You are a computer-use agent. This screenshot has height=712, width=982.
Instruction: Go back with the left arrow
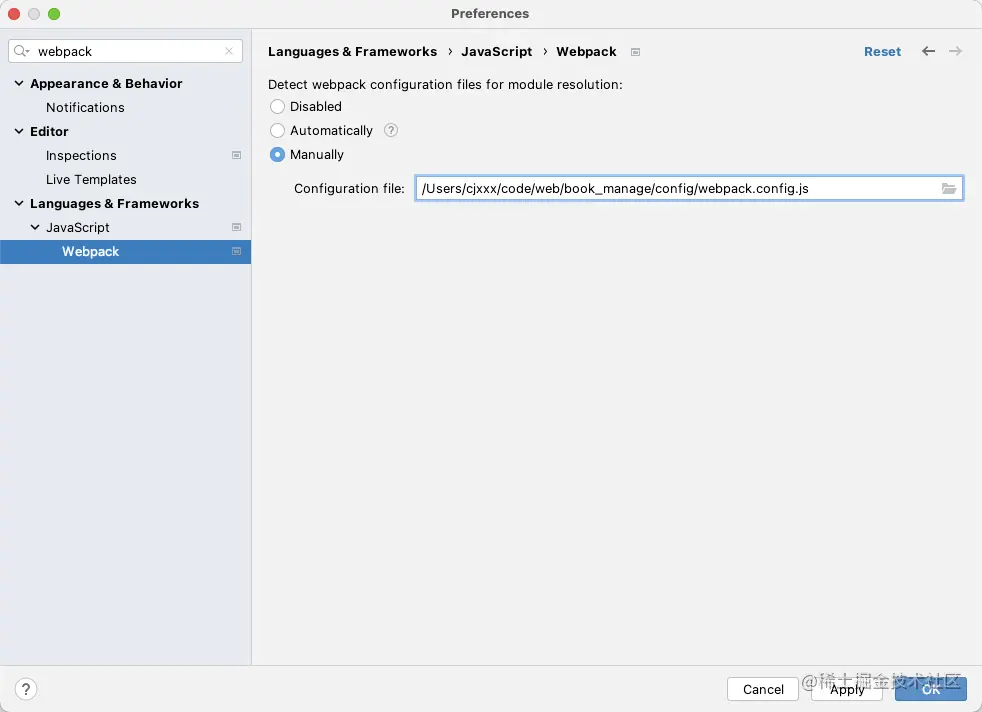point(928,51)
